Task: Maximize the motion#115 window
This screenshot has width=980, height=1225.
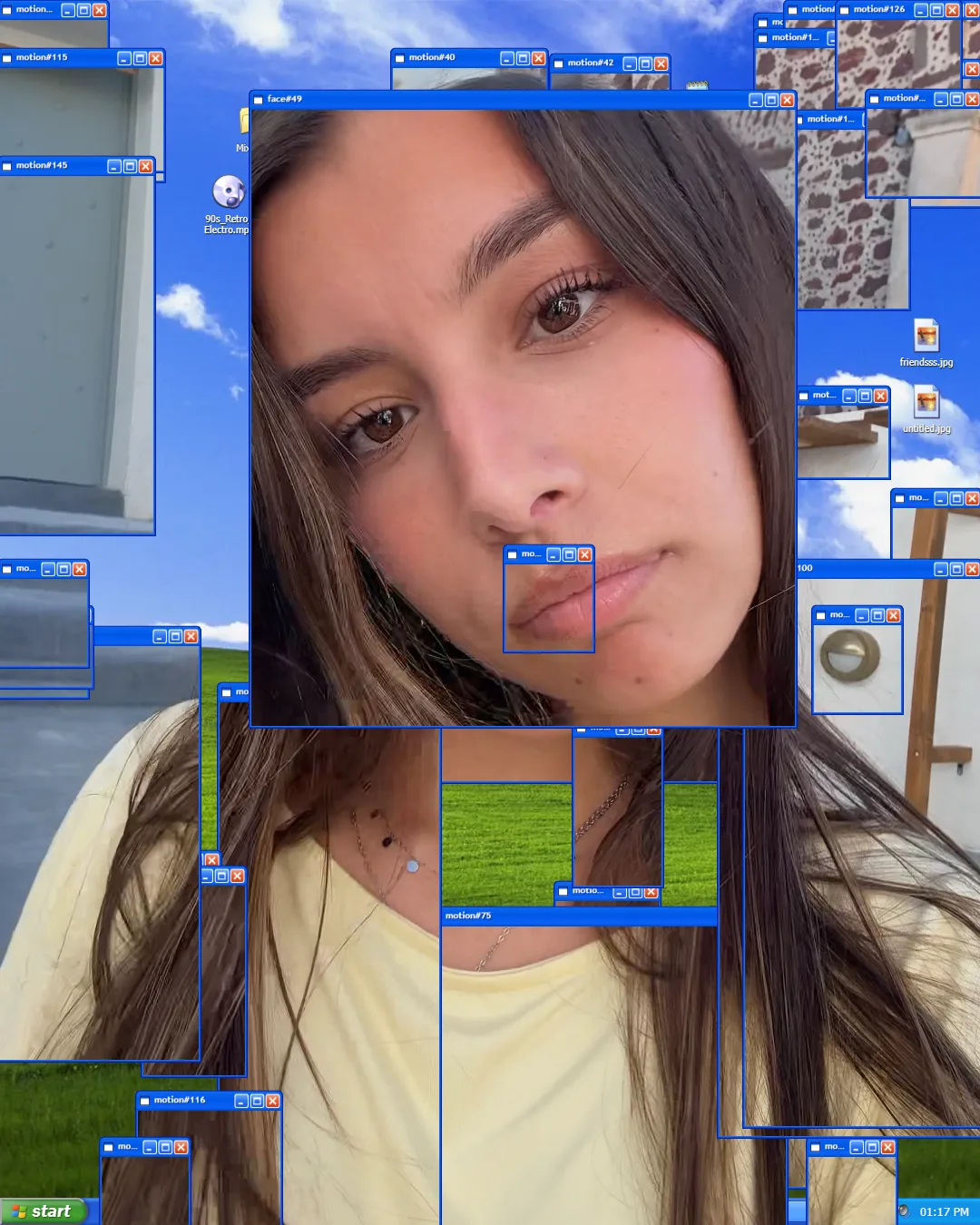Action: [140, 58]
